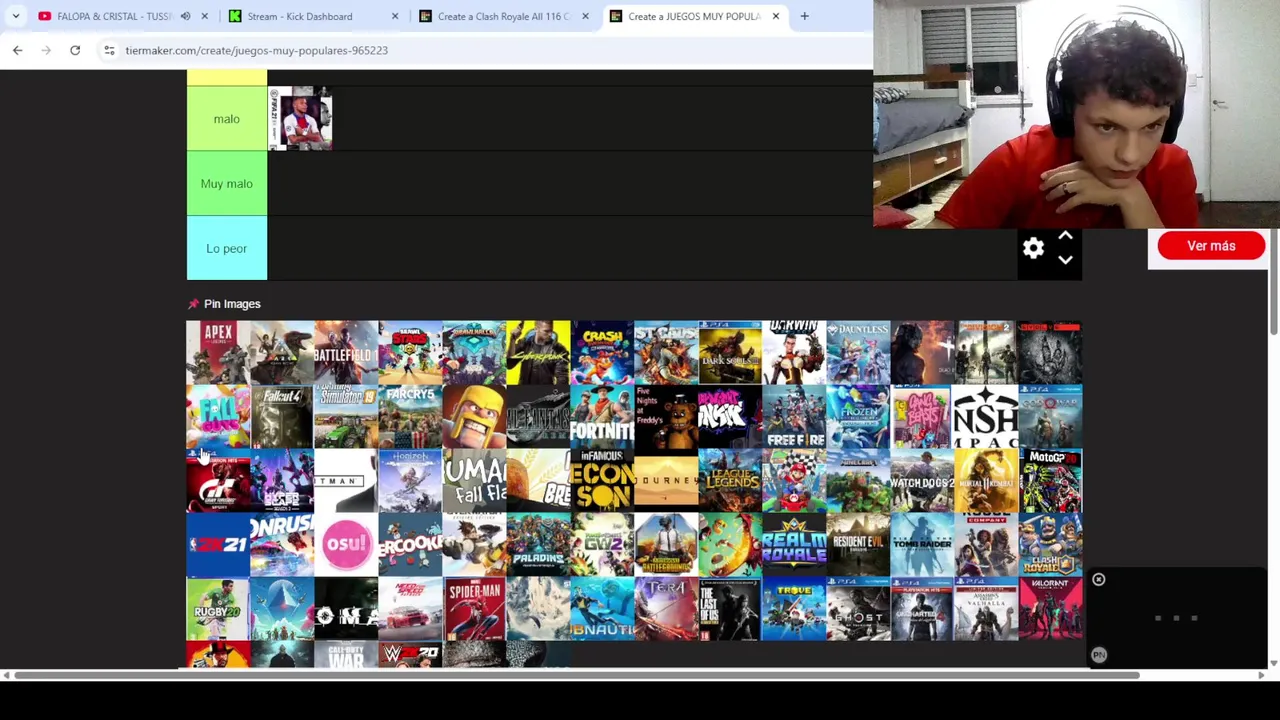Pick the MotoGP 20 game image
The height and width of the screenshot is (720, 1280).
click(x=1050, y=481)
